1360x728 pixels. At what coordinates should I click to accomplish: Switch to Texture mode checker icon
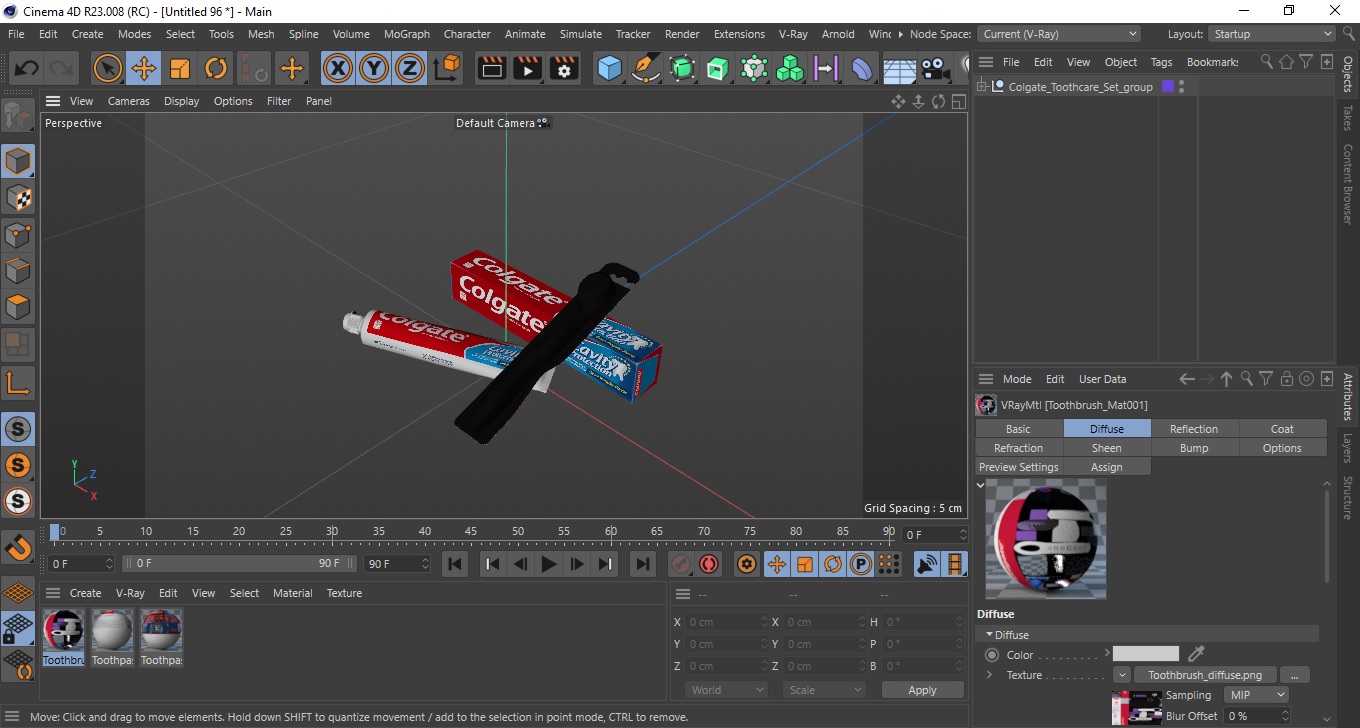click(18, 197)
